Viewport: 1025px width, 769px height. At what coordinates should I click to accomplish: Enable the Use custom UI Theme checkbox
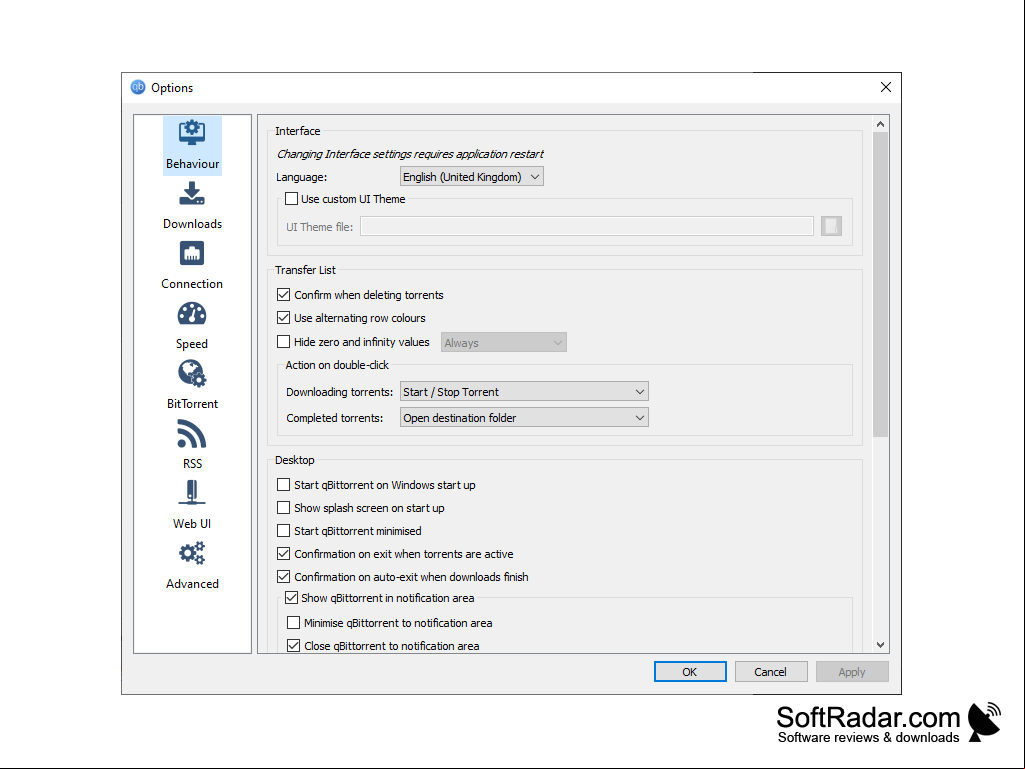tap(292, 199)
